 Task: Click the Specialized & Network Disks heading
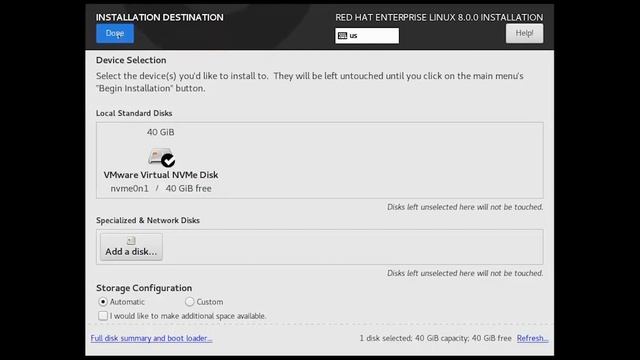tap(148, 220)
